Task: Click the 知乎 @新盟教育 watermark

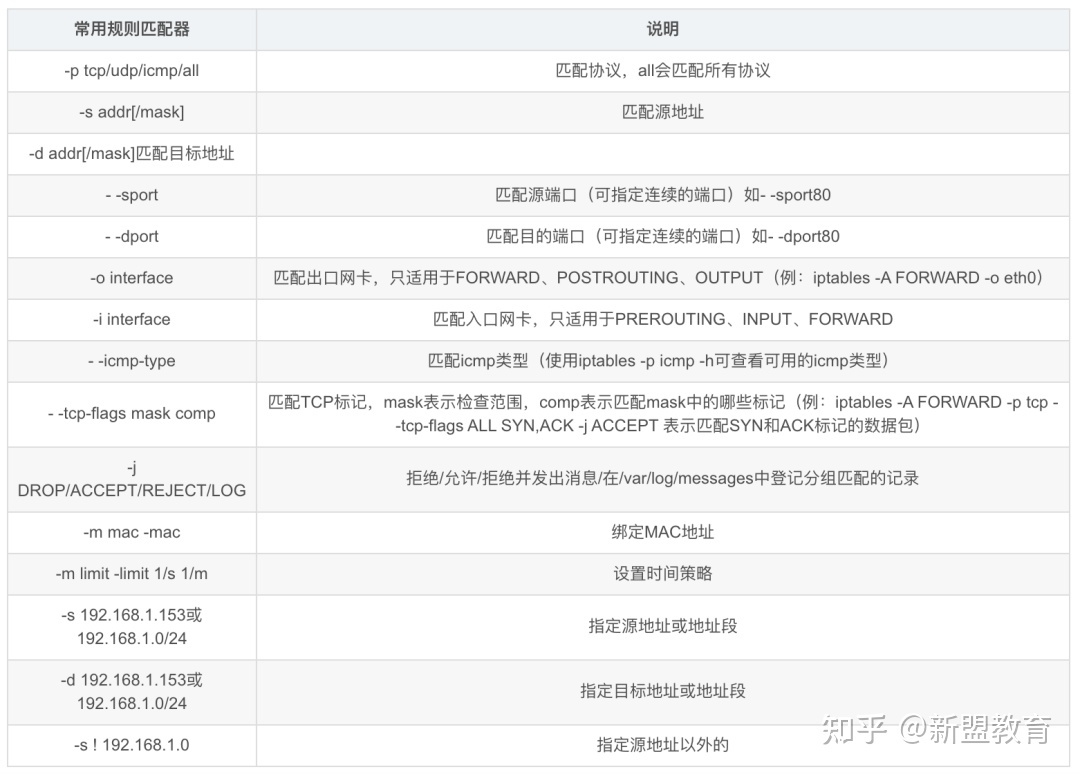Action: pos(935,729)
